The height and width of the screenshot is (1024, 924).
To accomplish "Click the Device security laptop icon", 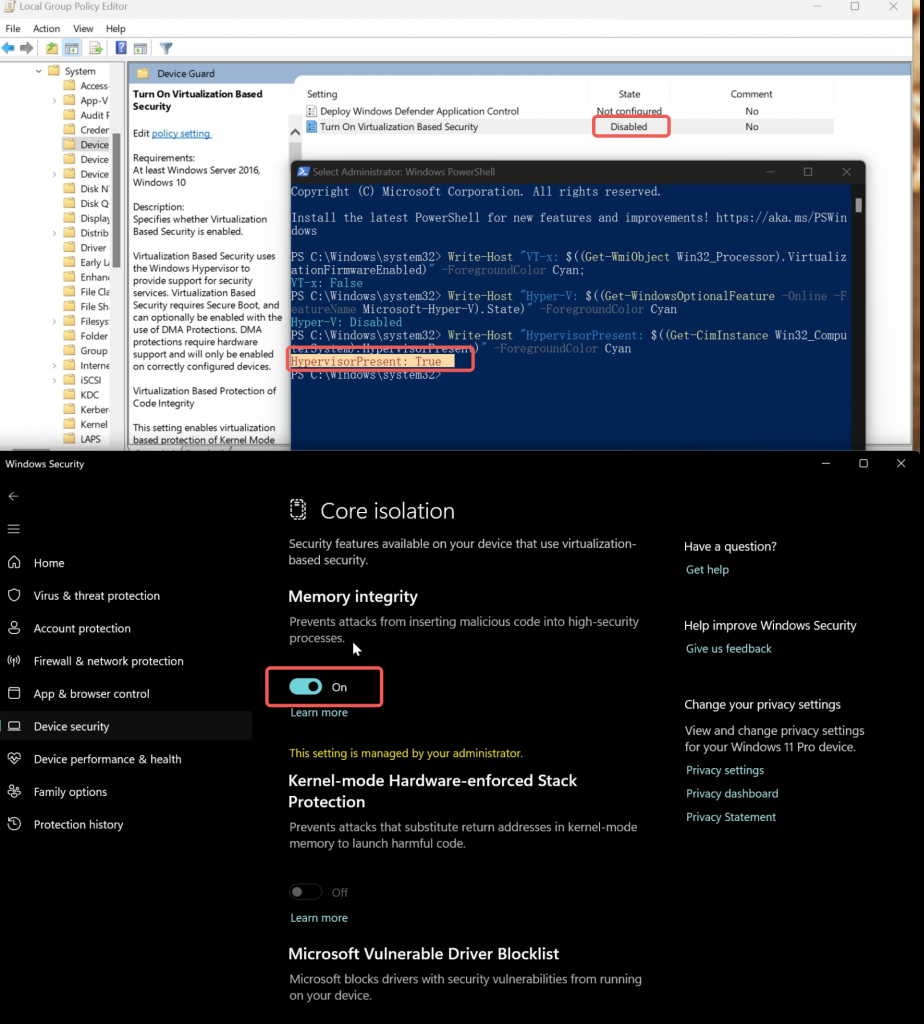I will (x=14, y=726).
